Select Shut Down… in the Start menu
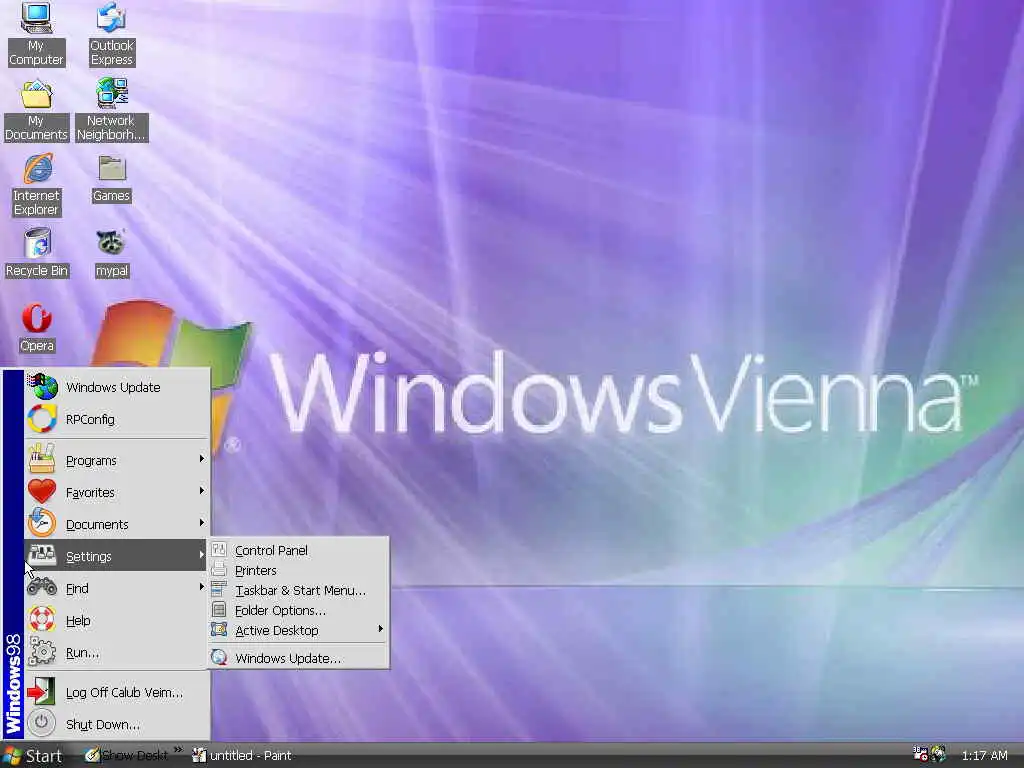This screenshot has width=1024, height=768. [116, 724]
